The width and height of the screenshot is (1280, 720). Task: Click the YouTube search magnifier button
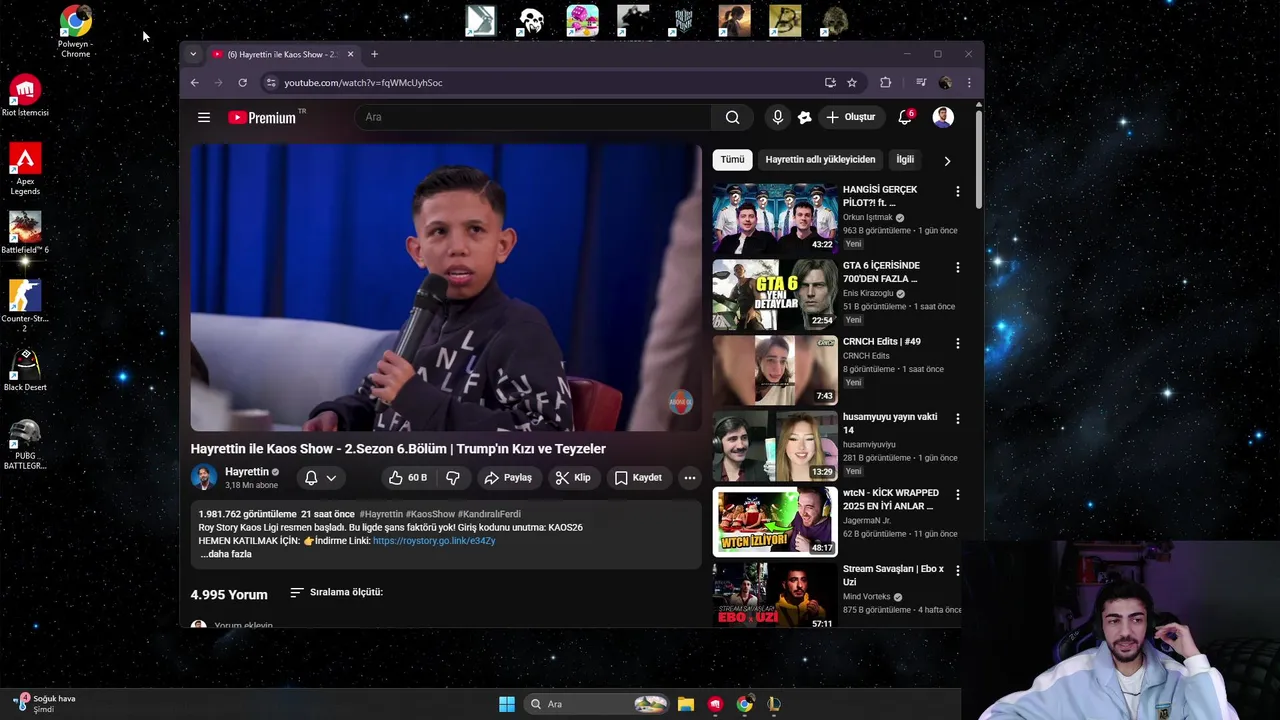point(732,117)
